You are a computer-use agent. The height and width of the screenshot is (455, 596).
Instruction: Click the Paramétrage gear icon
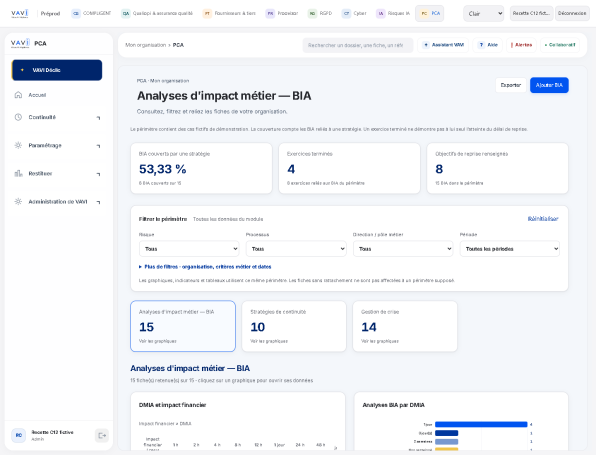click(18, 145)
